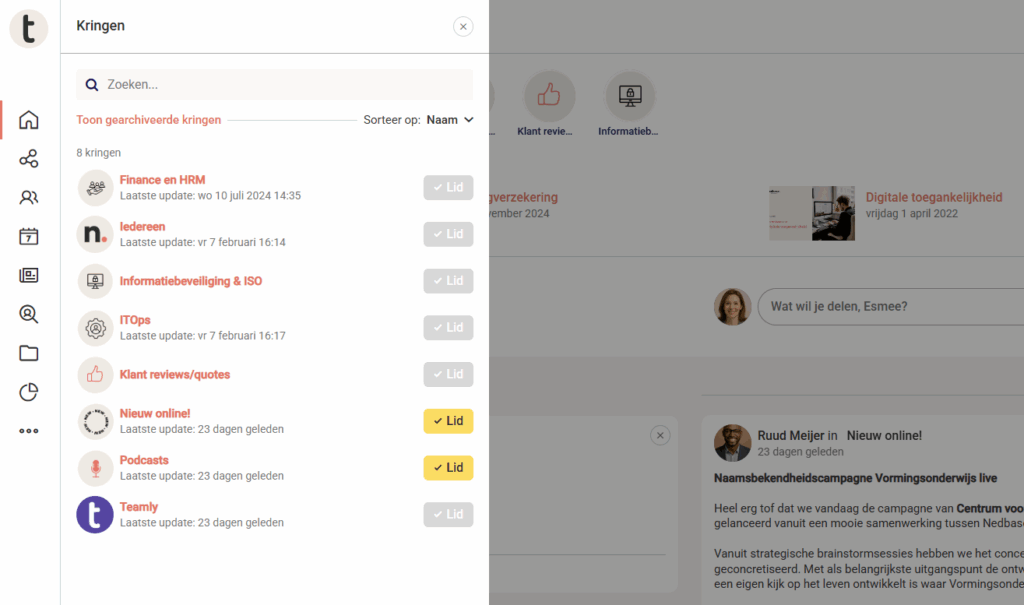
Task: Open the calendar icon in sidebar
Action: pyautogui.click(x=29, y=237)
